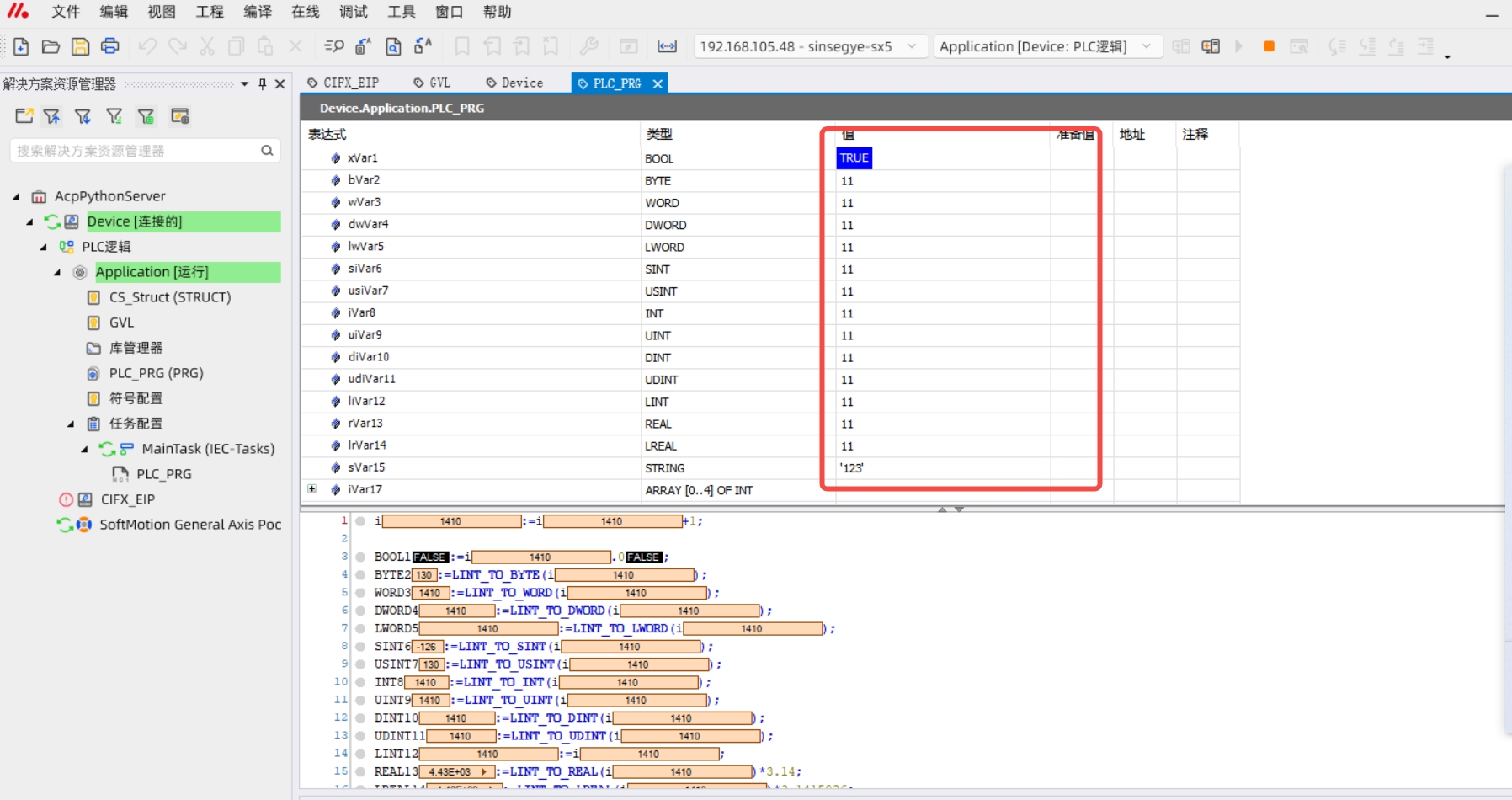Click the blue TRUE value of xVar1

click(x=854, y=158)
